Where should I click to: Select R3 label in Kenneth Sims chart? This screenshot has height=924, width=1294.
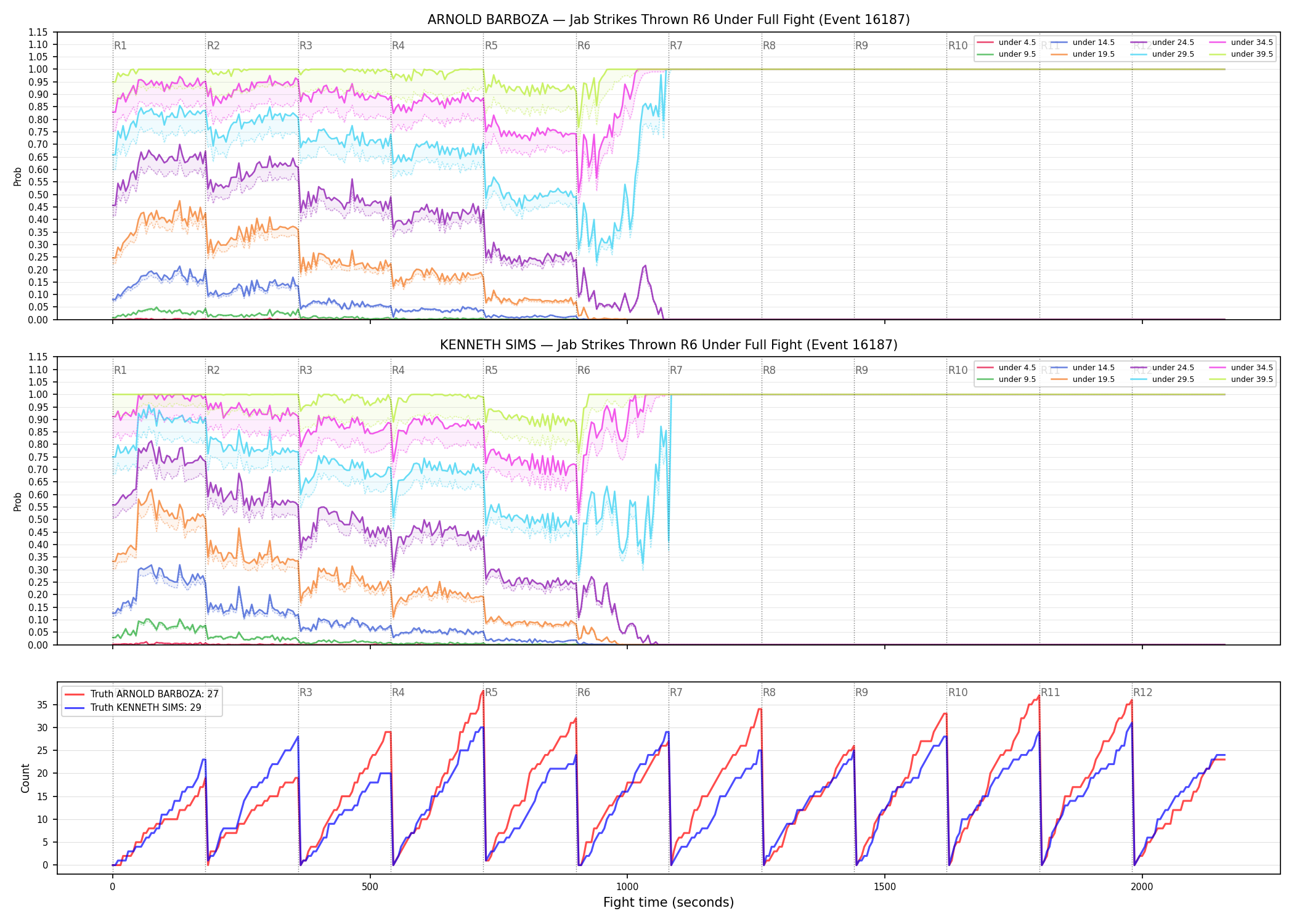306,370
